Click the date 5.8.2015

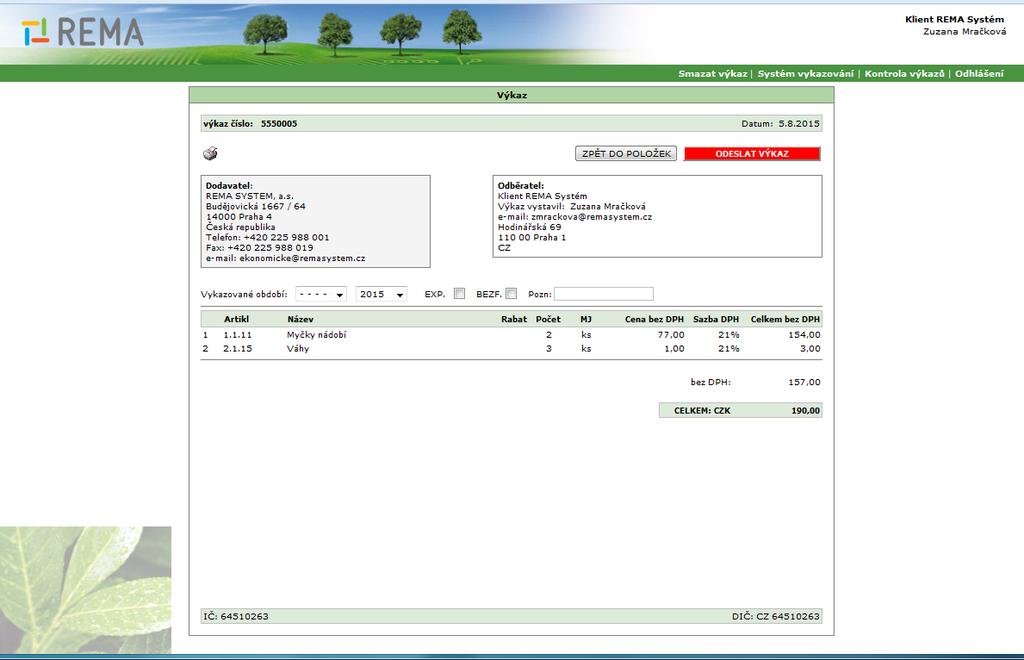[799, 123]
